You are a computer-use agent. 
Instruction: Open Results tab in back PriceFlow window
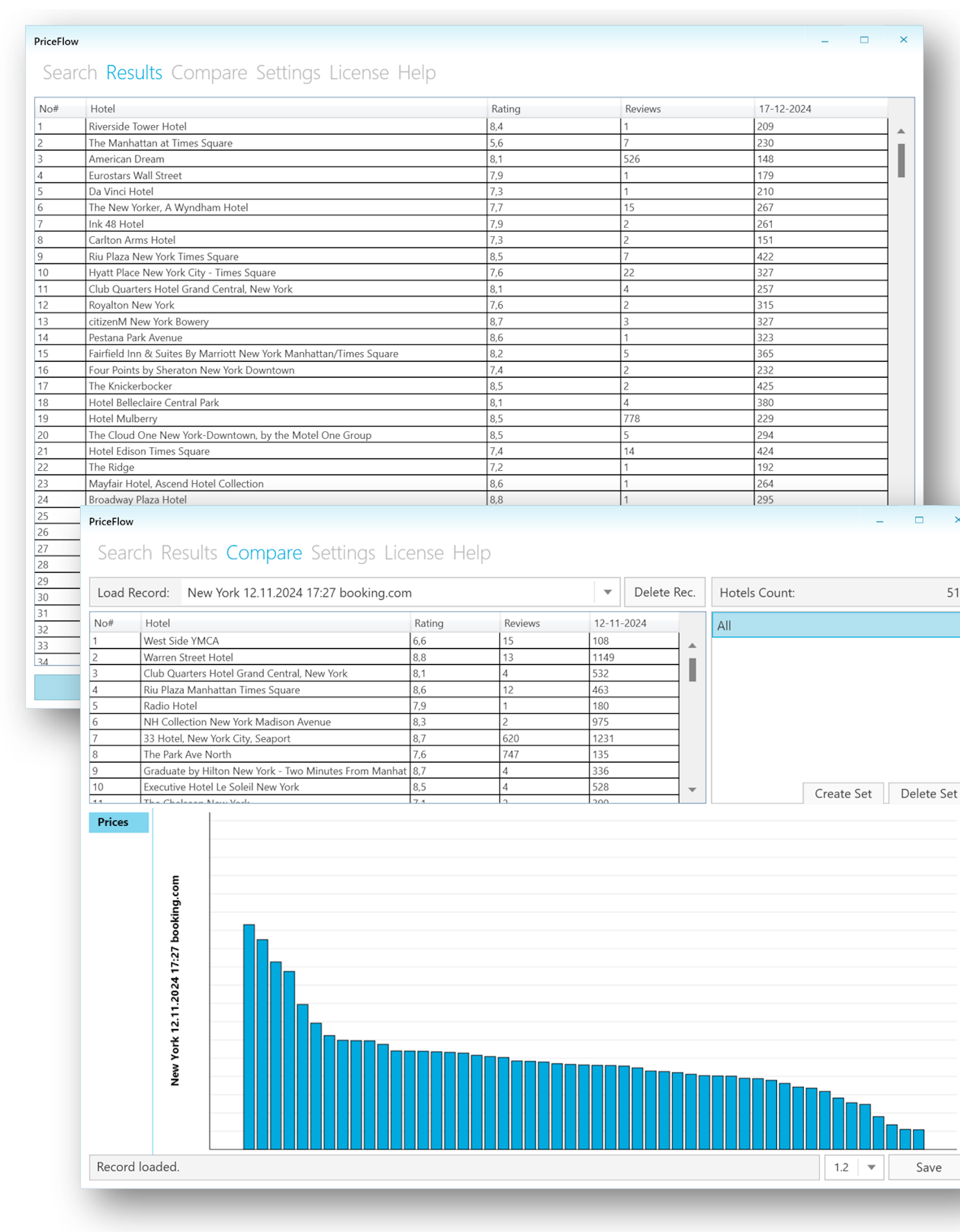tap(134, 73)
